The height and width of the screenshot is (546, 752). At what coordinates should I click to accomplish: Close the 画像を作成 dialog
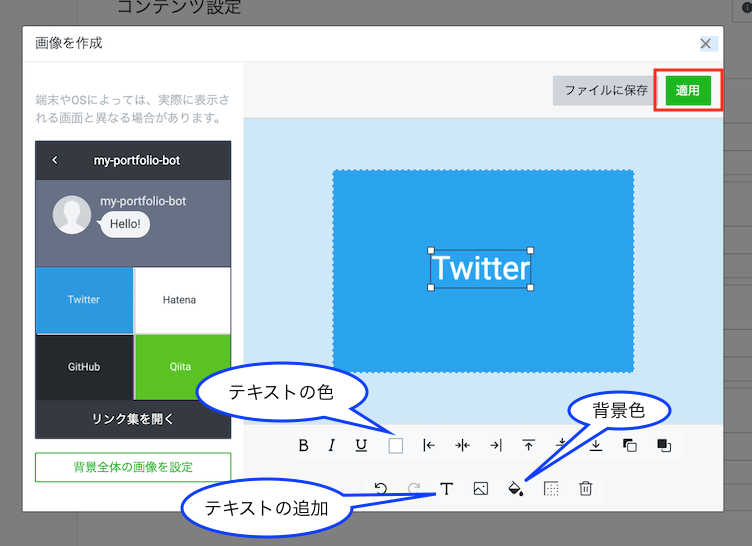(705, 44)
